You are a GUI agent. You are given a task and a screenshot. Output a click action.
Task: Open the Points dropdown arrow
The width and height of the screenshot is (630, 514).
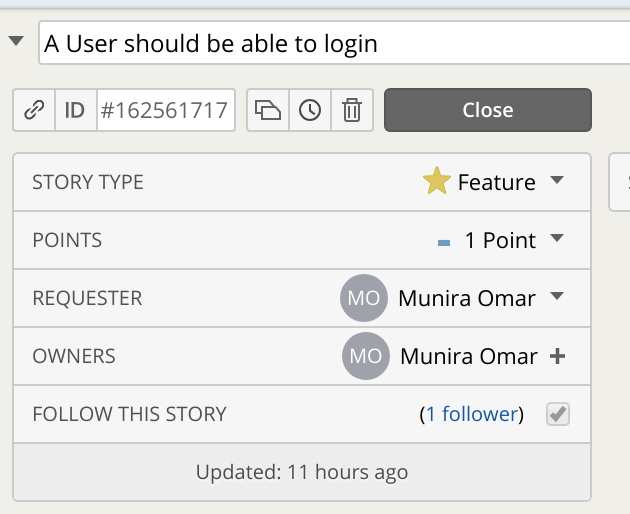click(558, 239)
